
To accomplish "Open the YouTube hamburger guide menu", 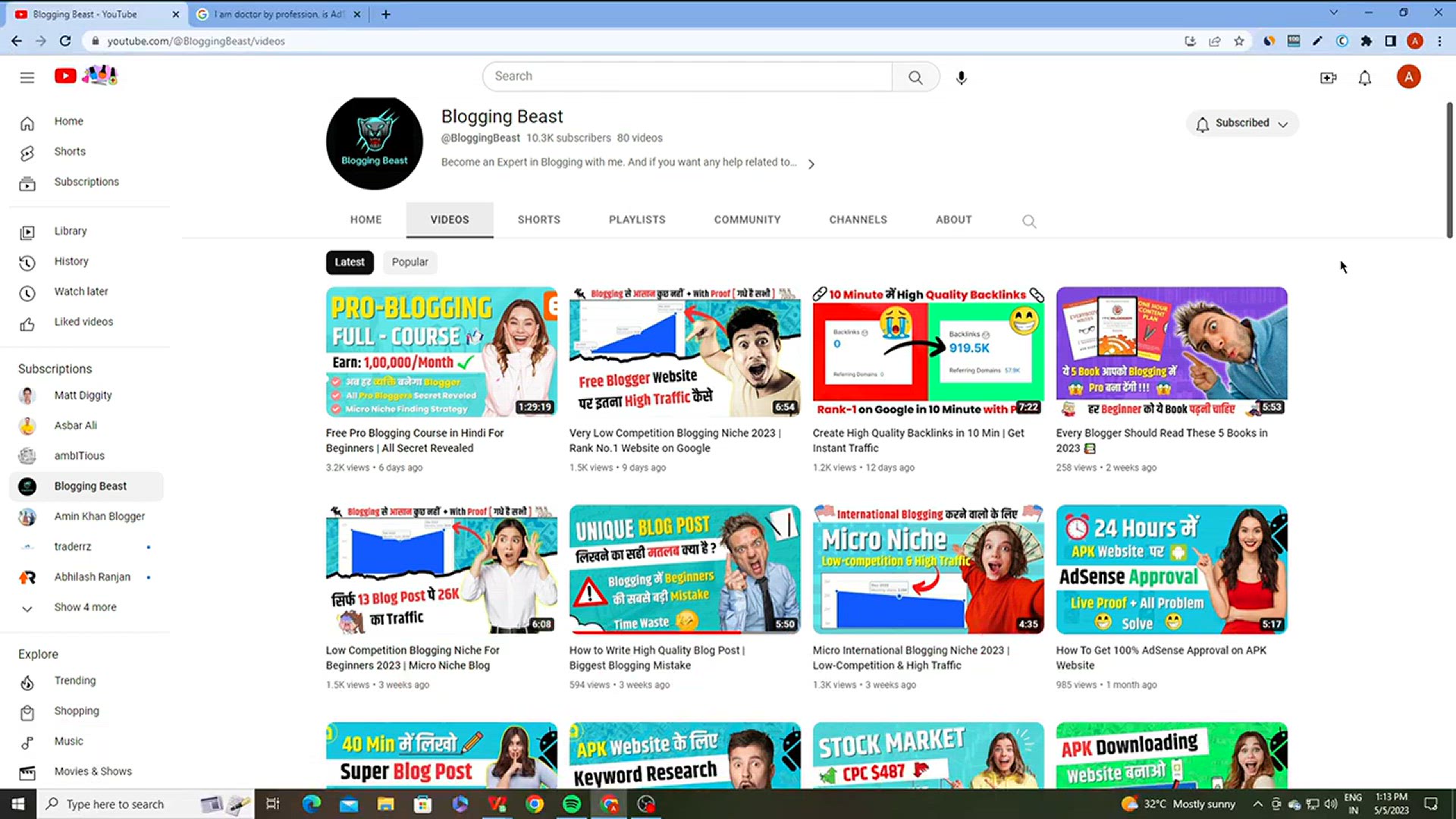I will (x=27, y=77).
